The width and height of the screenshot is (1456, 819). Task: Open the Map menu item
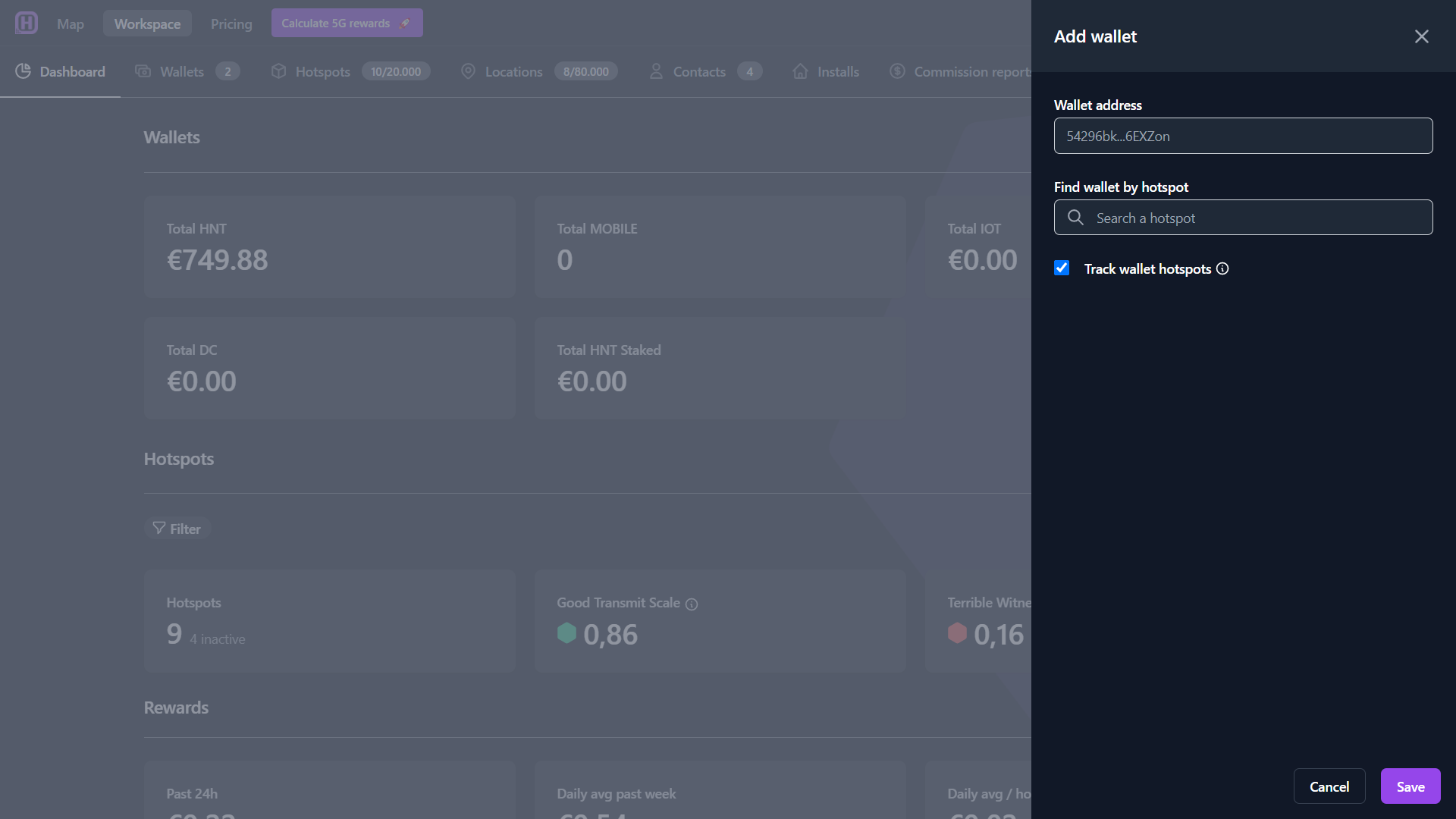coord(71,24)
